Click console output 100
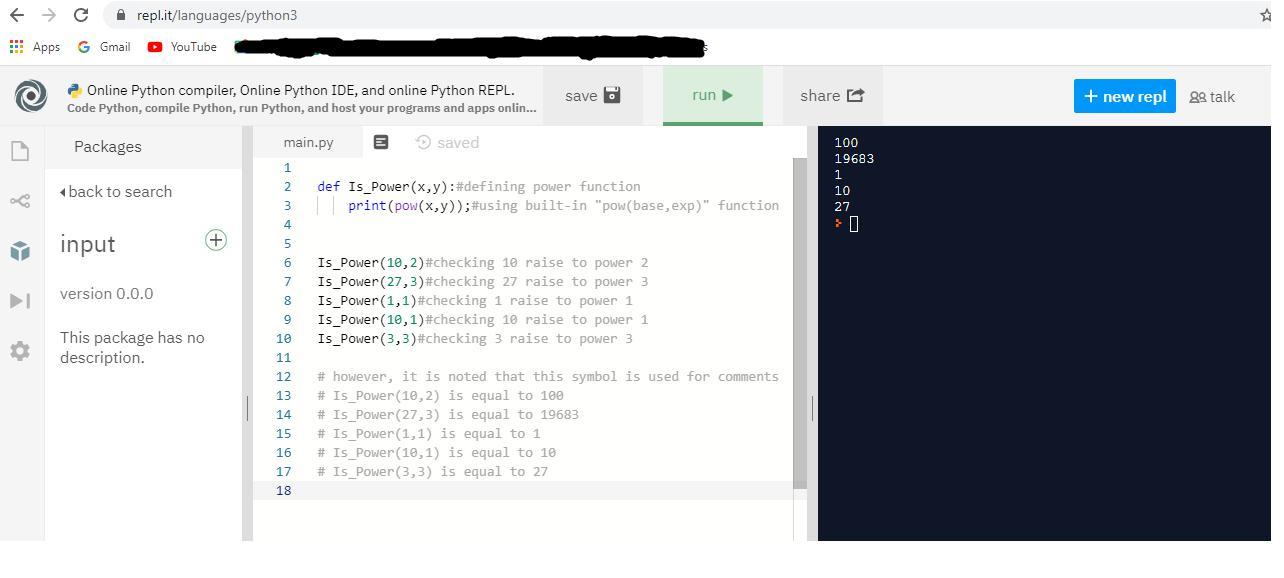The width and height of the screenshot is (1284, 578). (x=846, y=143)
